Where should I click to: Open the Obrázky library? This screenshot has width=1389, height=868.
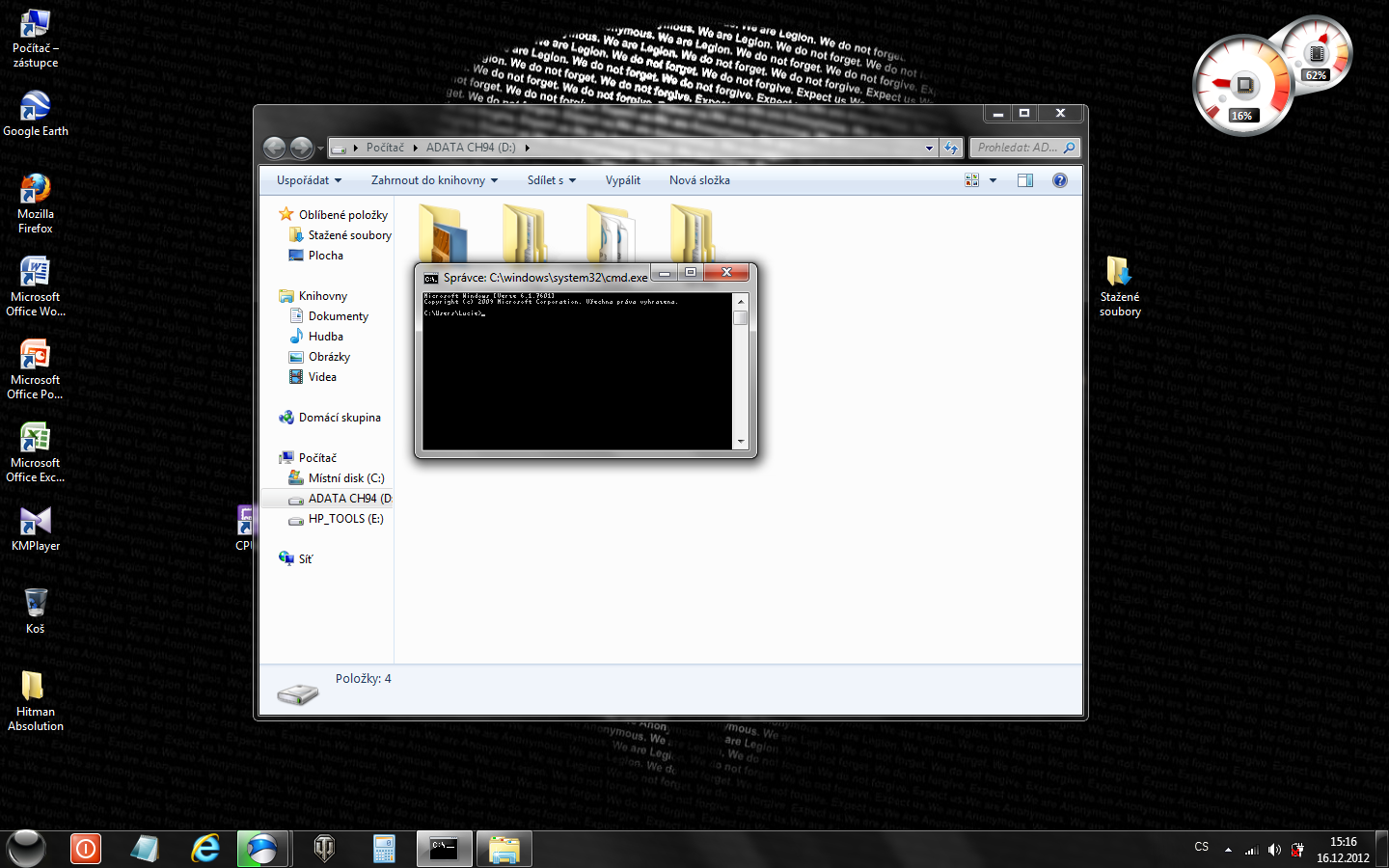(x=319, y=357)
